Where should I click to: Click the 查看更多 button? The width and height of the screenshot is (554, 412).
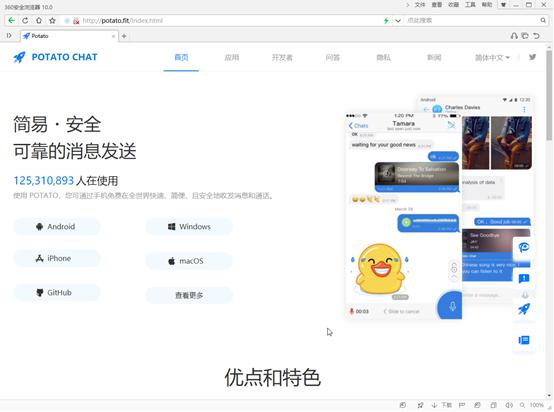click(x=189, y=295)
